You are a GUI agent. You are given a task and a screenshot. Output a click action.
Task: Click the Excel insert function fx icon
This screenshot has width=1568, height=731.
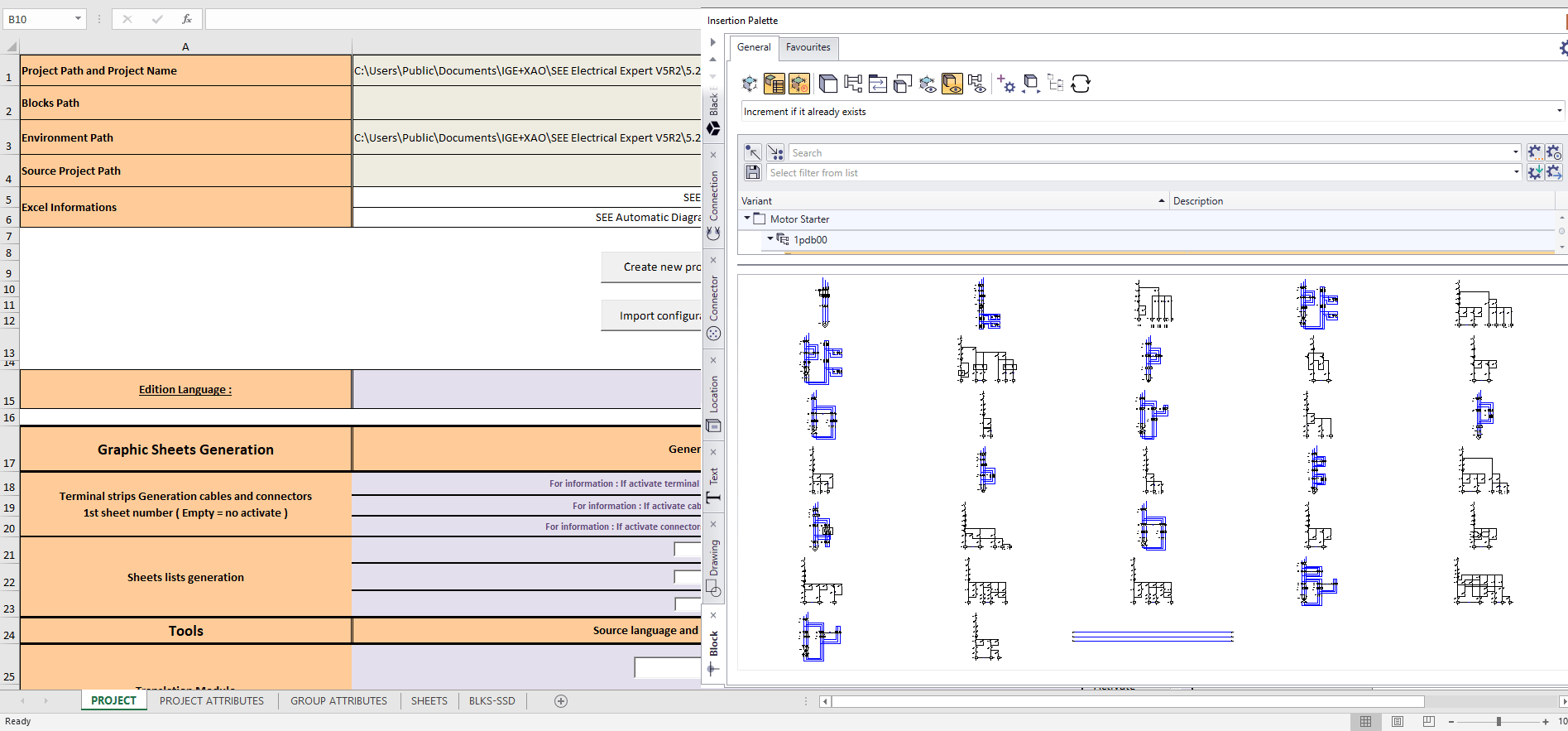187,19
